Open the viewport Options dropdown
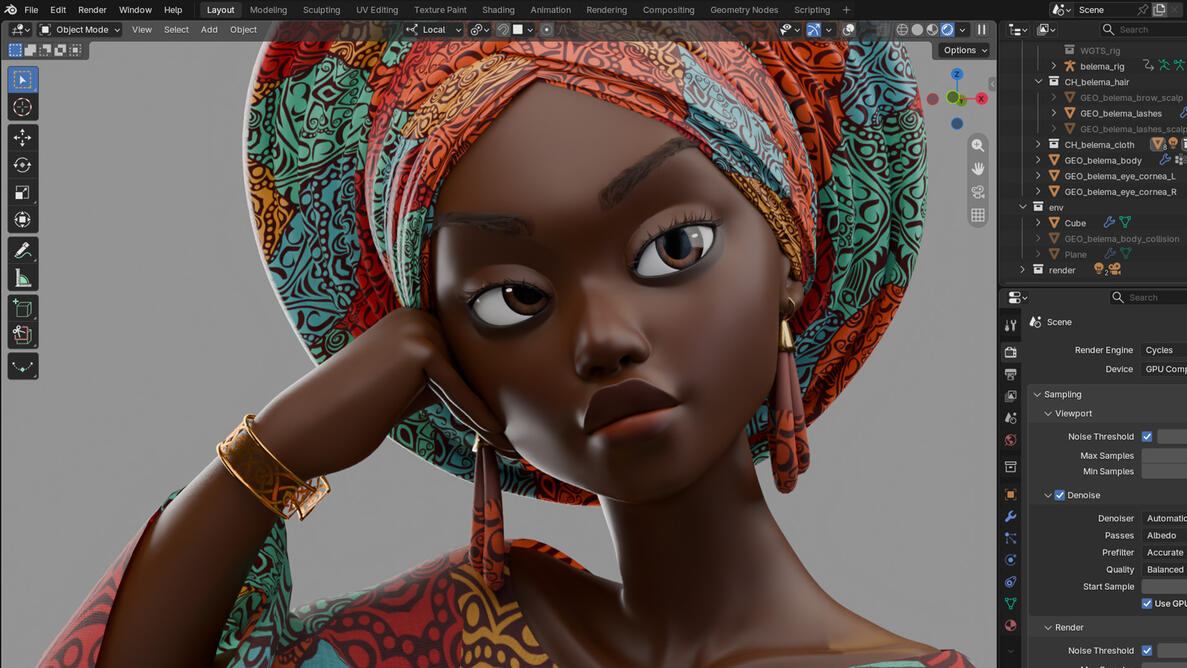Screen dimensions: 1187x668 coord(964,50)
